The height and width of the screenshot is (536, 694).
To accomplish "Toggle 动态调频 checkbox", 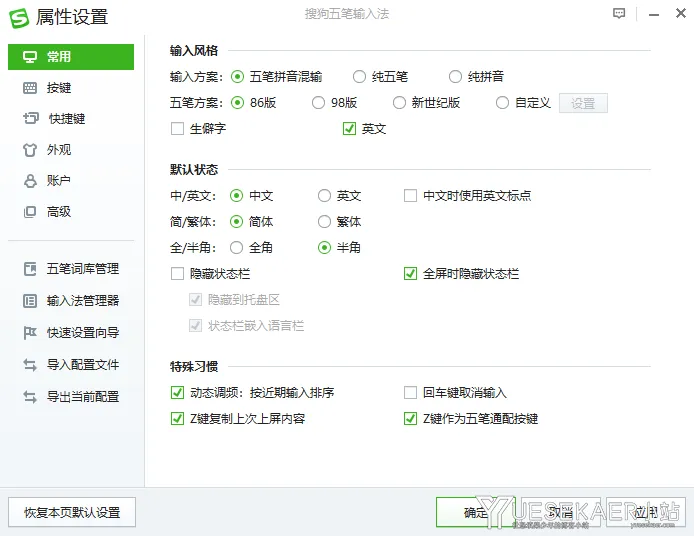I will [x=177, y=393].
